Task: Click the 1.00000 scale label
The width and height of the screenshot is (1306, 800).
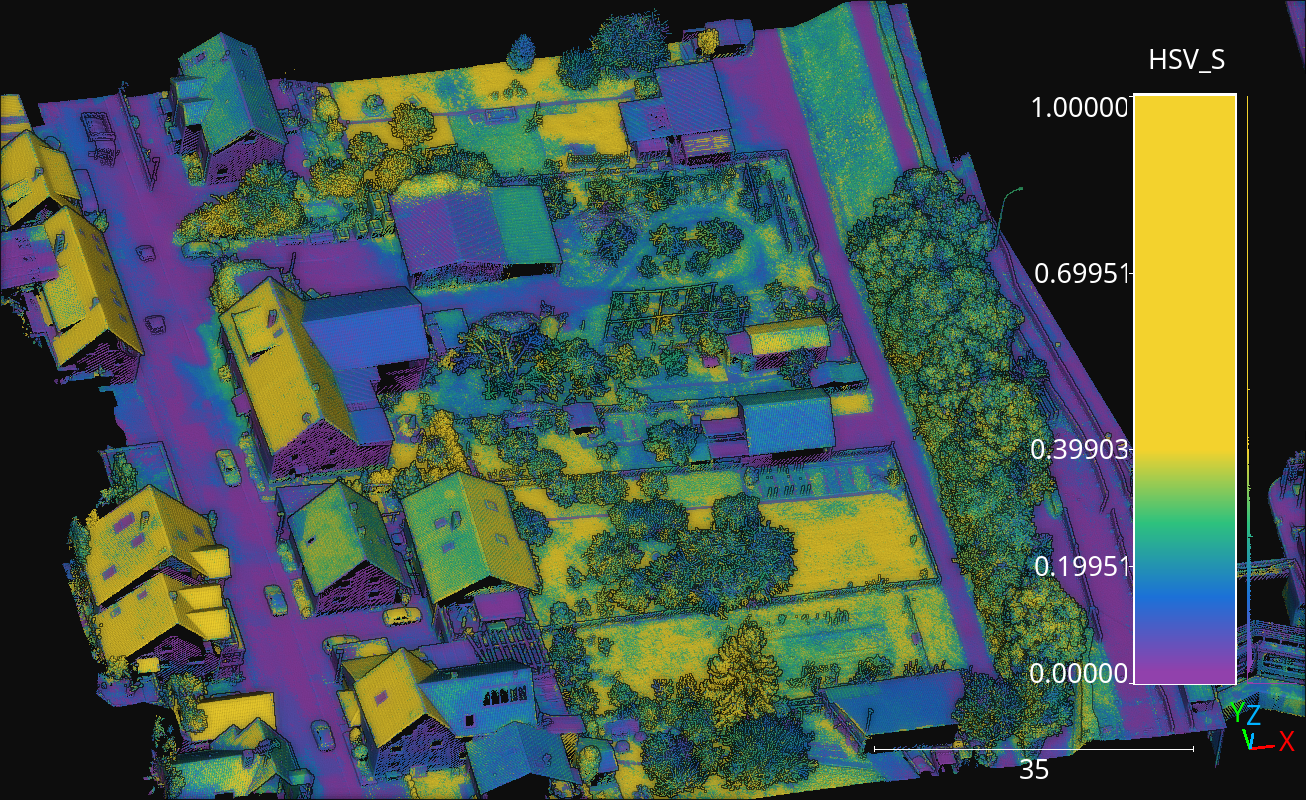Action: coord(1080,107)
